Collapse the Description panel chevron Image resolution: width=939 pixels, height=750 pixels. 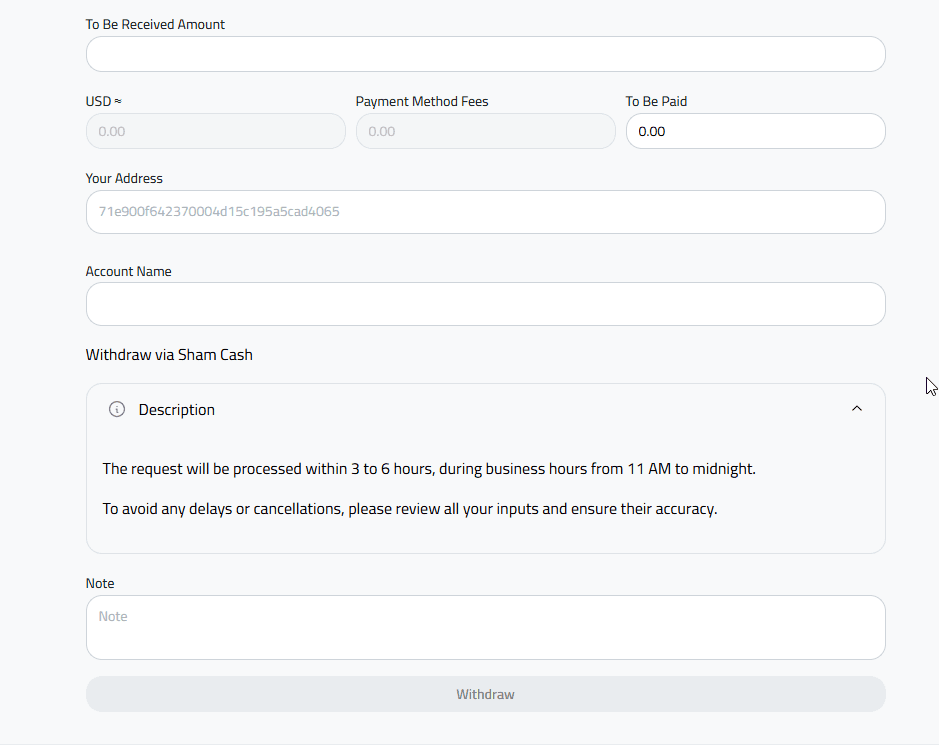pos(857,409)
